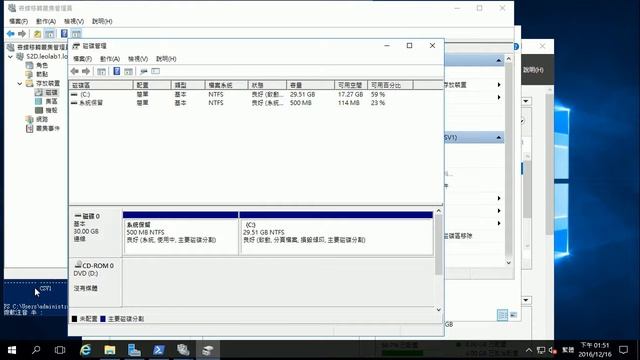The height and width of the screenshot is (360, 640).
Task: Expand submenu arrow below 存放裝置 in Actions pane
Action: point(499,97)
